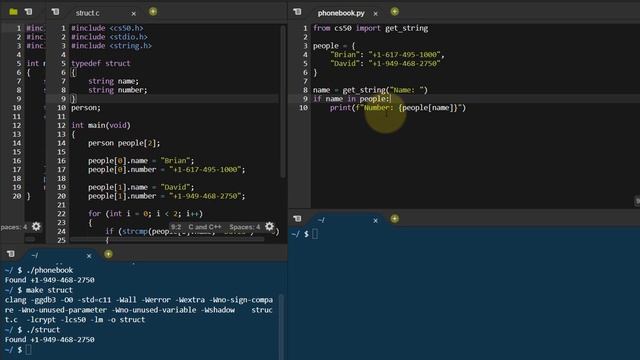640x360 pixels.
Task: Close the left terminal tab
Action: pyautogui.click(x=89, y=256)
